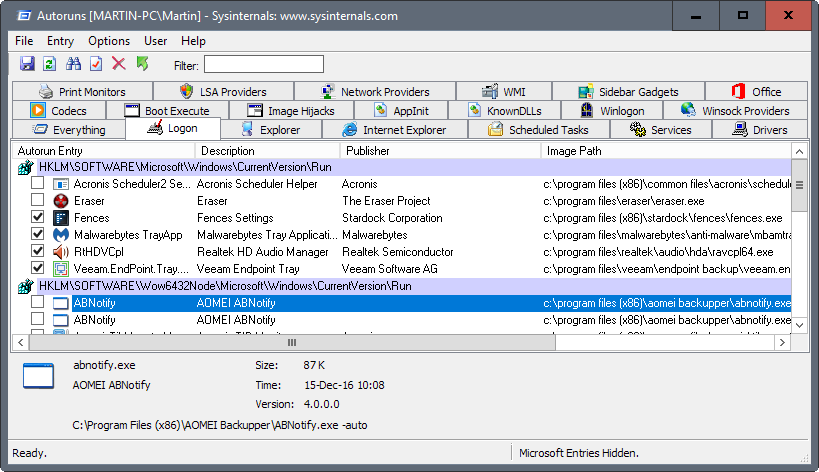Open the Services tab

[x=661, y=130]
